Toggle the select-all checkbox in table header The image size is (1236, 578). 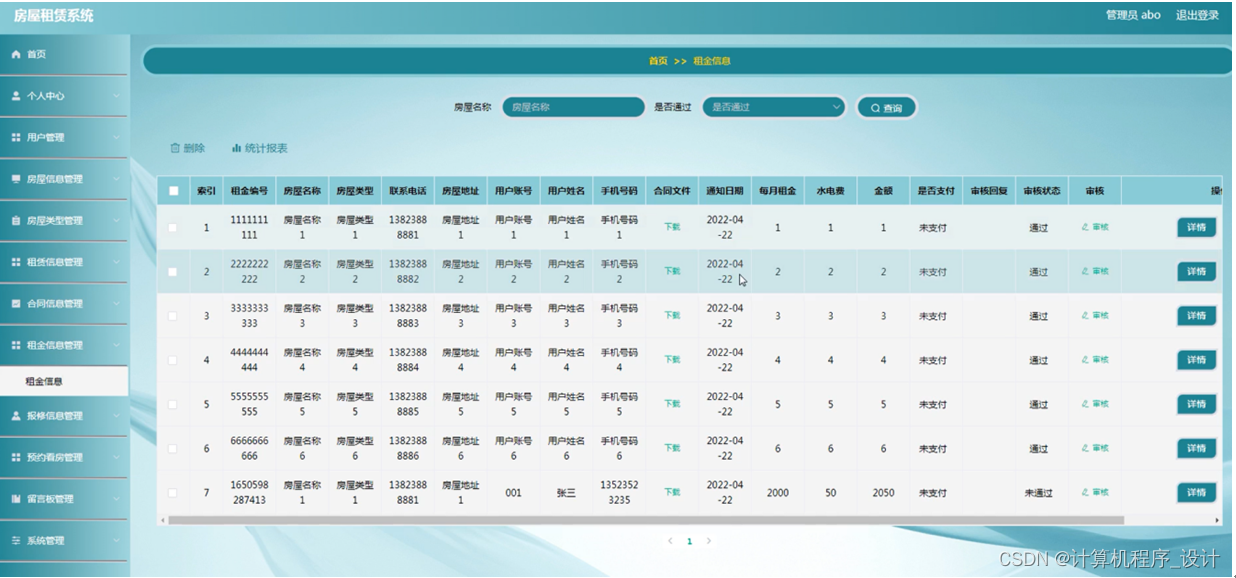pos(174,191)
